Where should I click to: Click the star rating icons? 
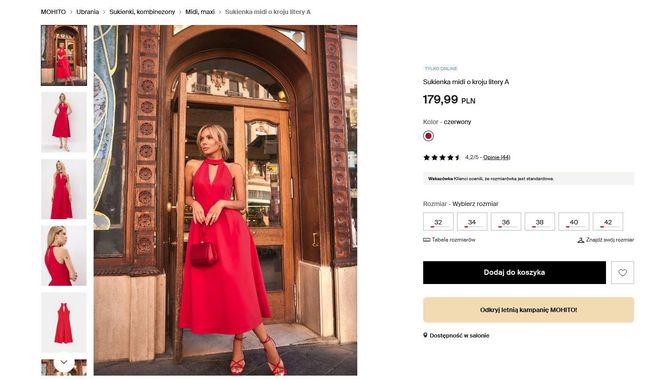pos(442,157)
